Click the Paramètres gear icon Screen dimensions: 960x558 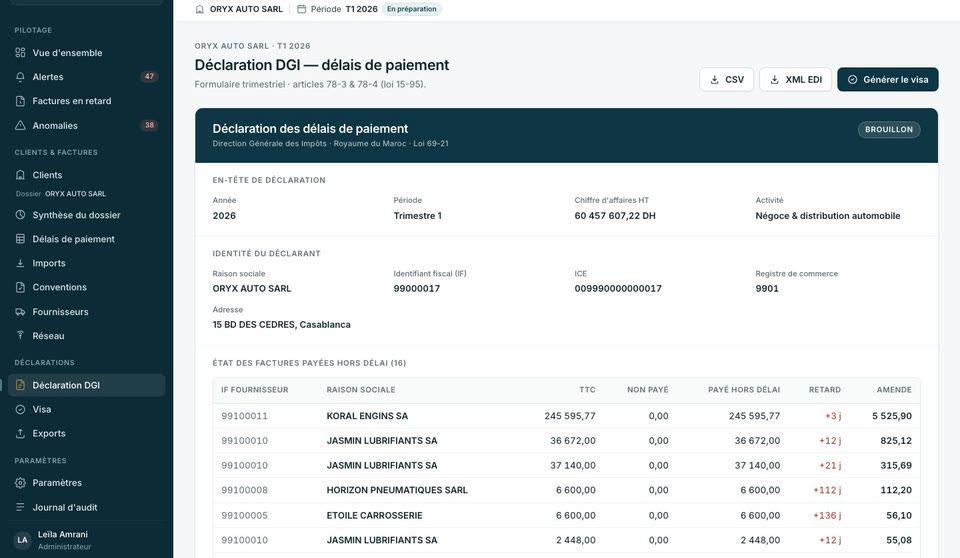coord(20,483)
